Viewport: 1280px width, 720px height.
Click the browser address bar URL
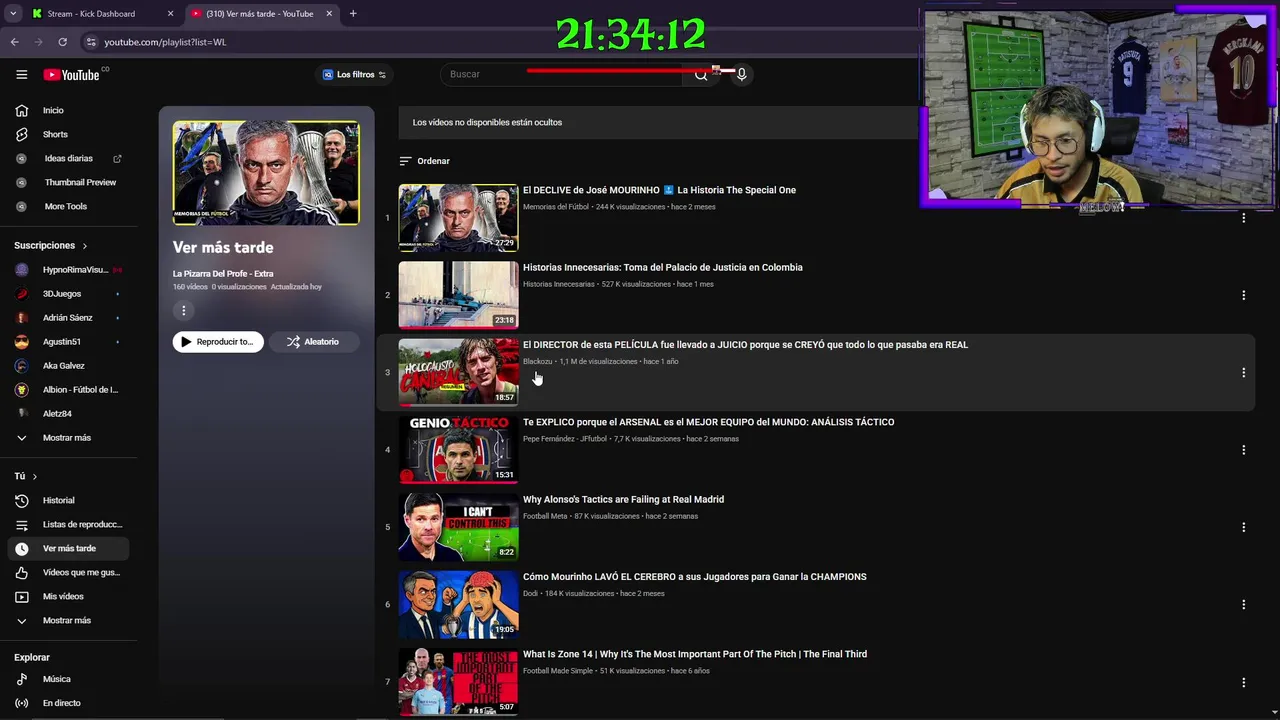click(x=165, y=42)
